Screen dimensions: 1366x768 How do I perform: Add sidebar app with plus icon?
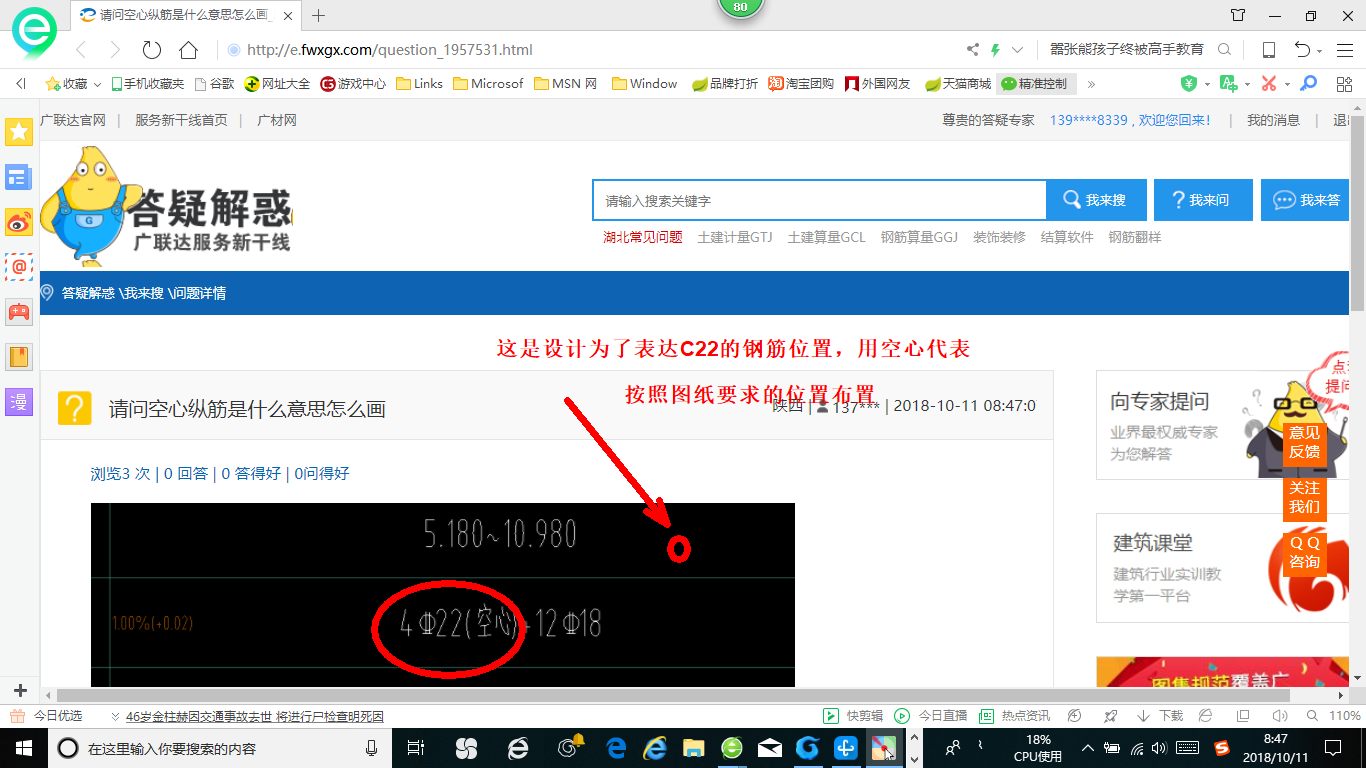pyautogui.click(x=20, y=691)
